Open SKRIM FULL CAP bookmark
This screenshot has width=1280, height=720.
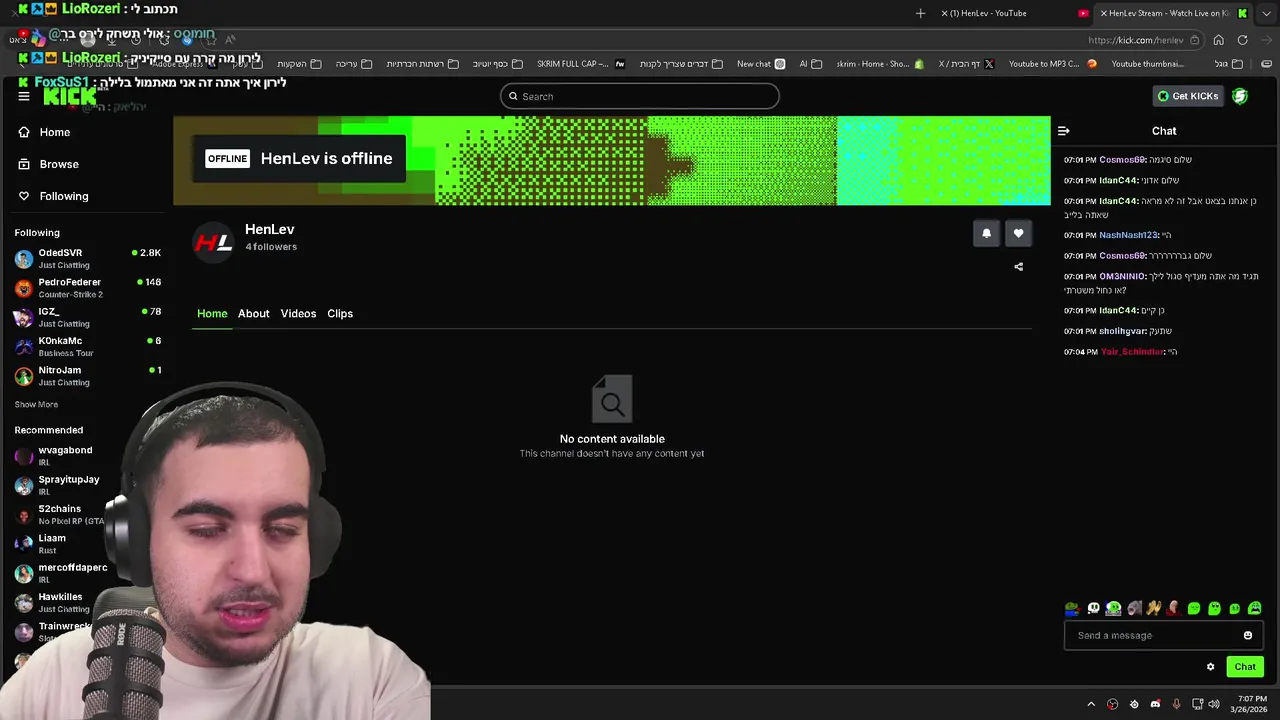(x=581, y=64)
